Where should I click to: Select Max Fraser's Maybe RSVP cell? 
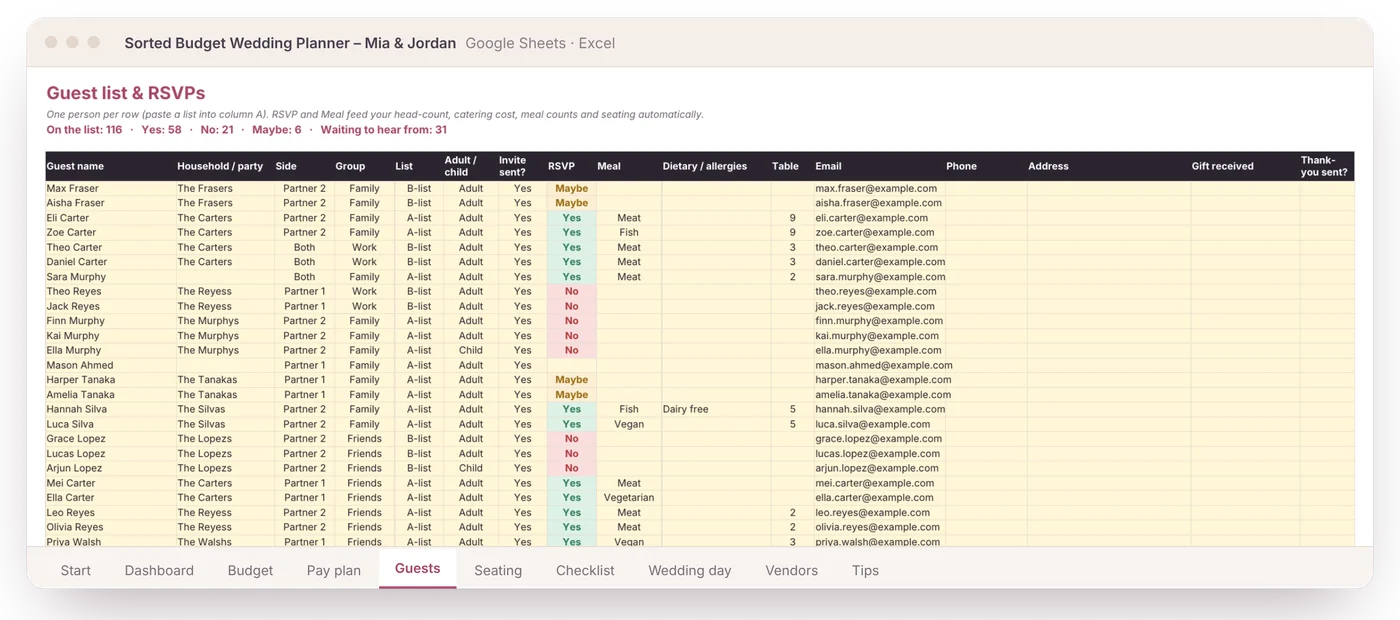pyautogui.click(x=571, y=188)
